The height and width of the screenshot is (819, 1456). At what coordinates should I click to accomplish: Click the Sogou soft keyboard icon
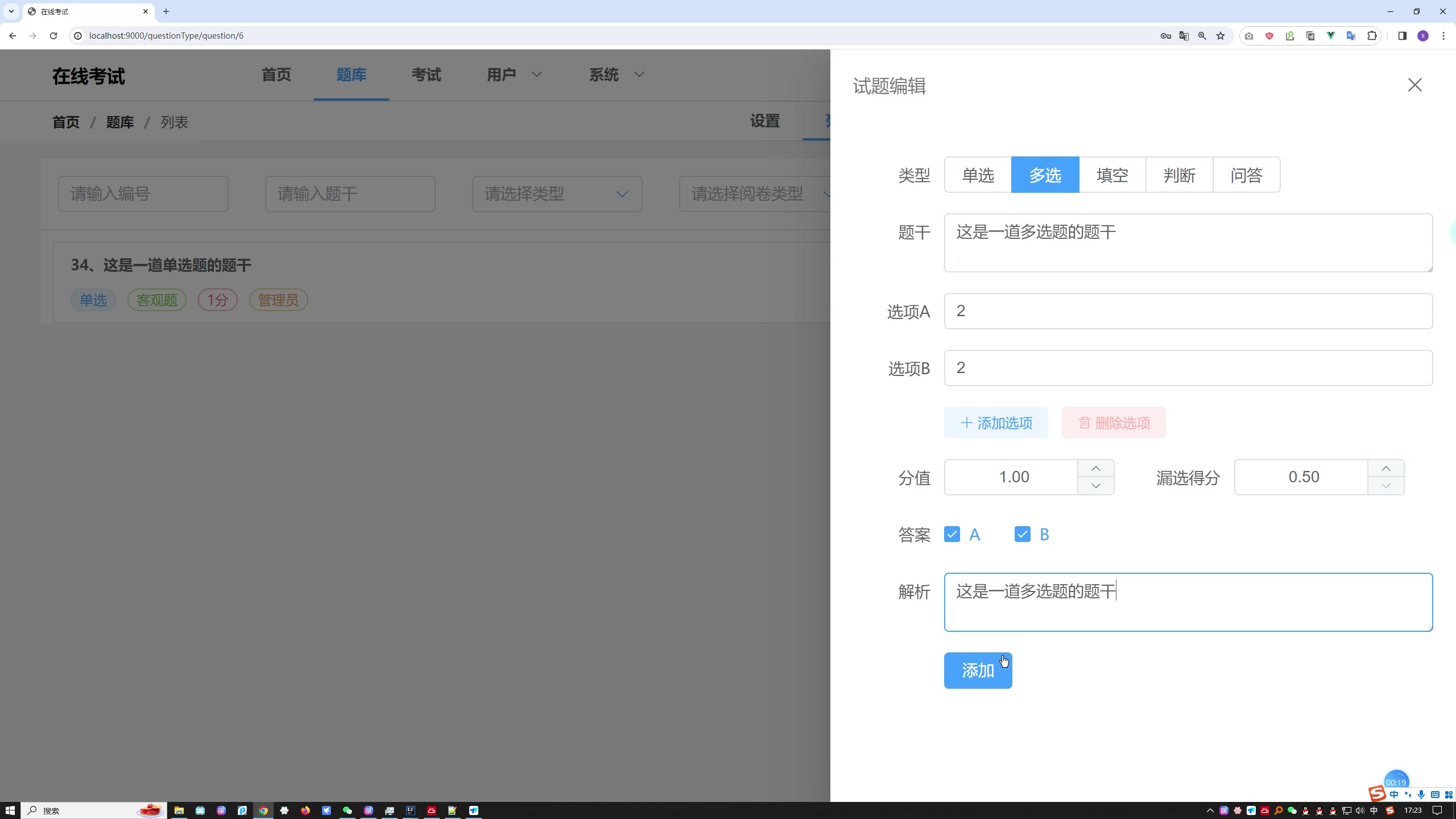tap(1435, 795)
